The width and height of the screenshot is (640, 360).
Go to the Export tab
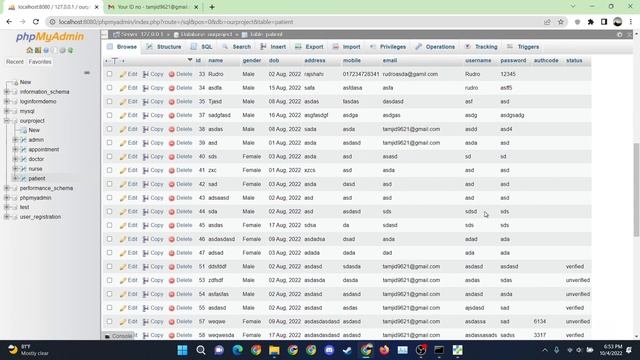[x=309, y=47]
